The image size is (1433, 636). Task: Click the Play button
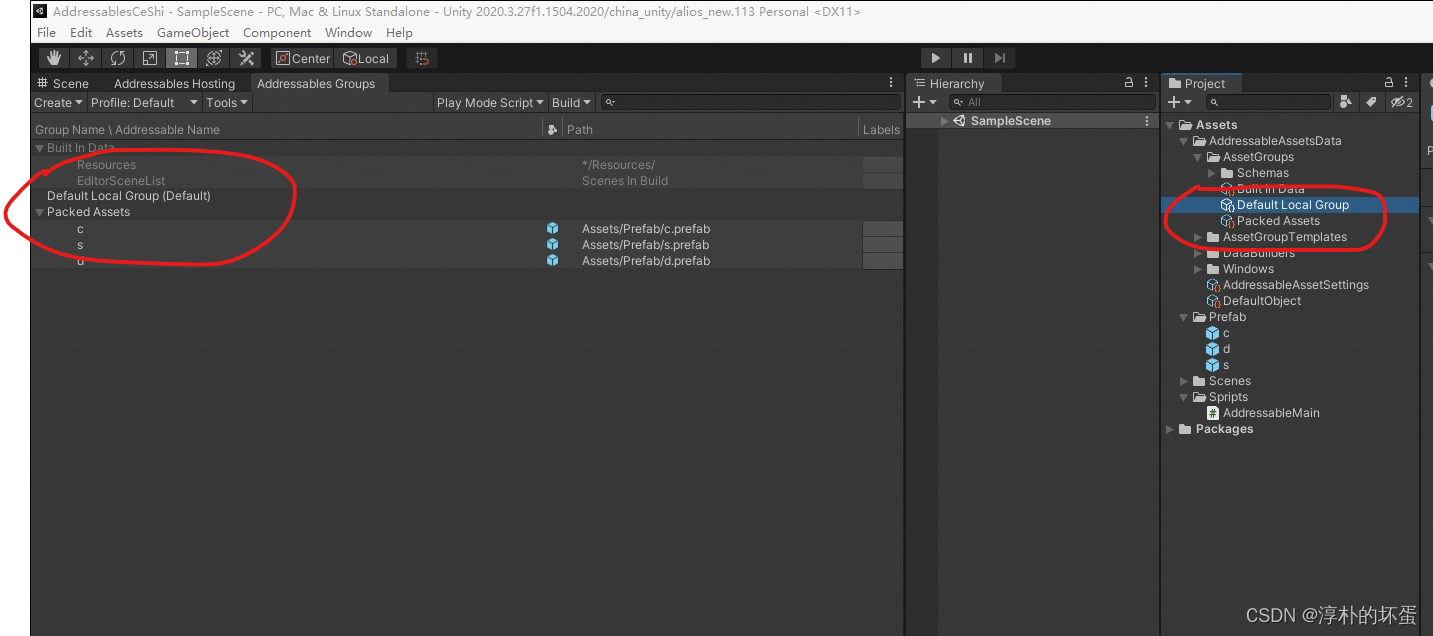(935, 58)
